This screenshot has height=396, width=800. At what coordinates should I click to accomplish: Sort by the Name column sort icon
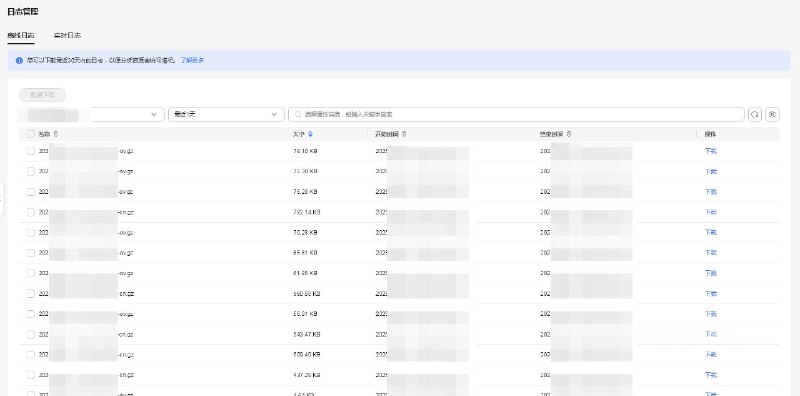click(x=56, y=134)
